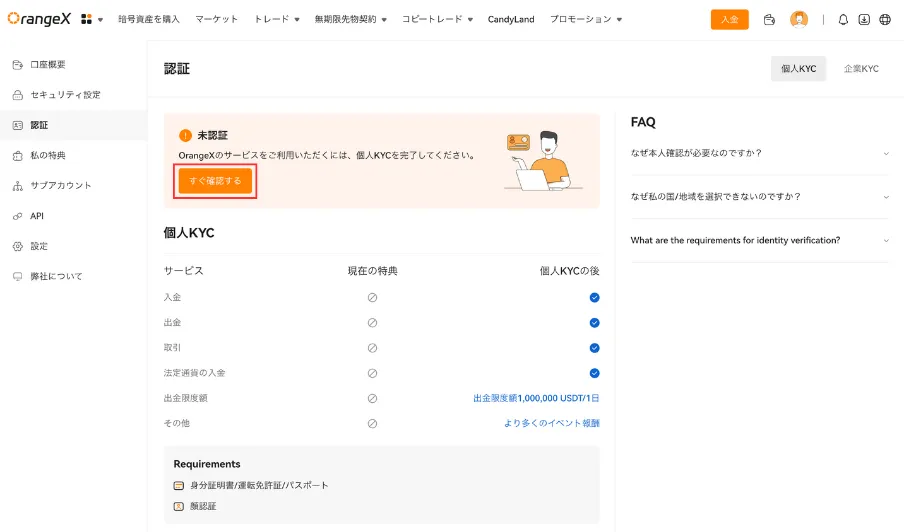
Task: Expand FAQ なぜ本人確認が必要なのですか？
Action: (x=760, y=153)
